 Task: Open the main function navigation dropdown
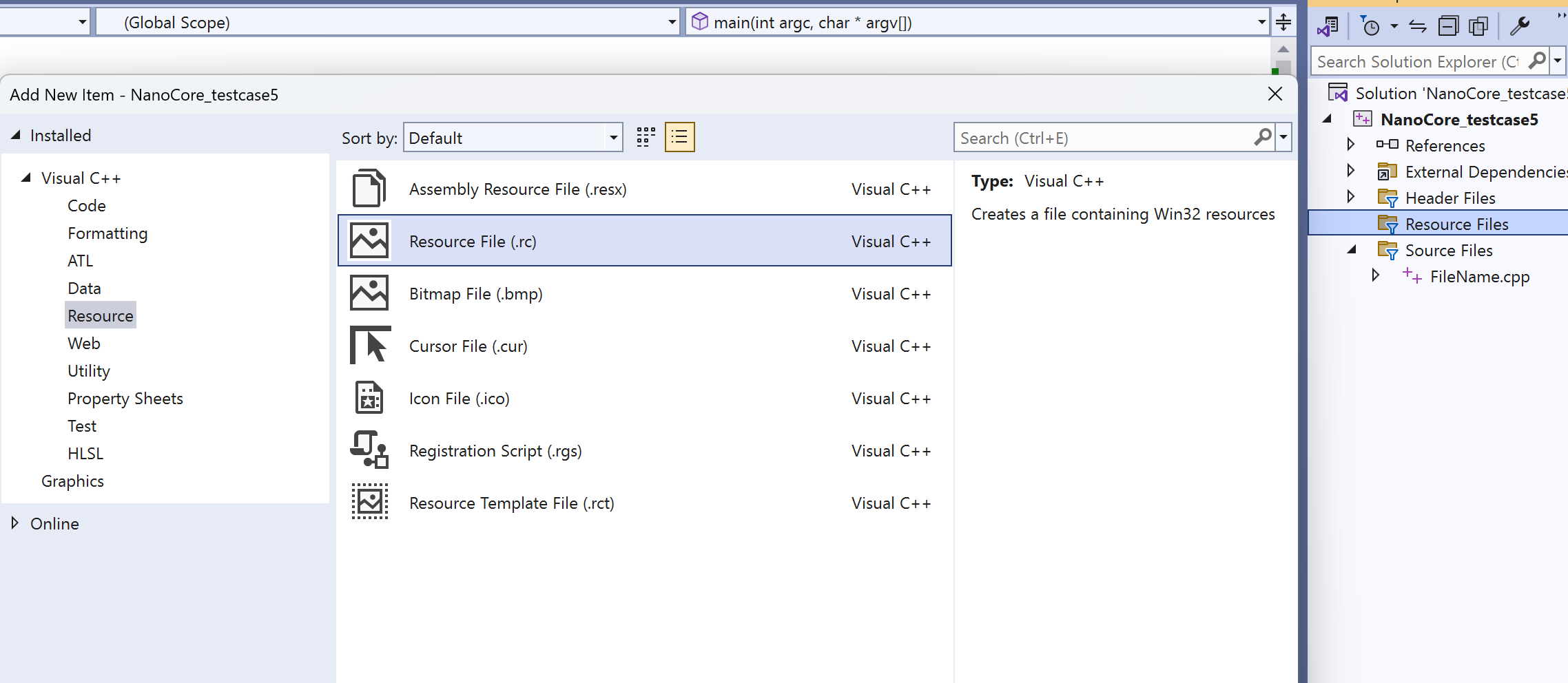pos(1261,22)
